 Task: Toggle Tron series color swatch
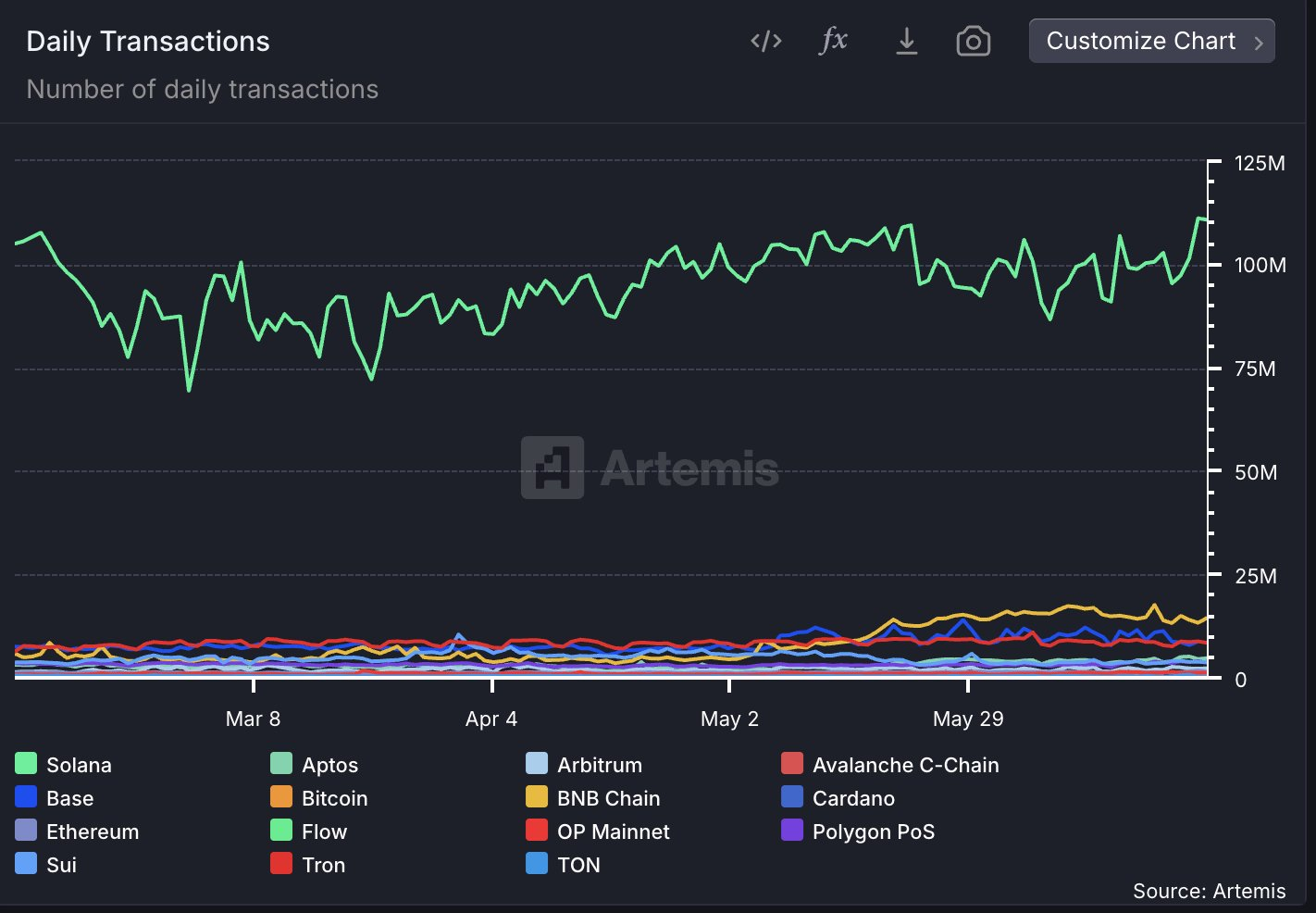tap(281, 864)
